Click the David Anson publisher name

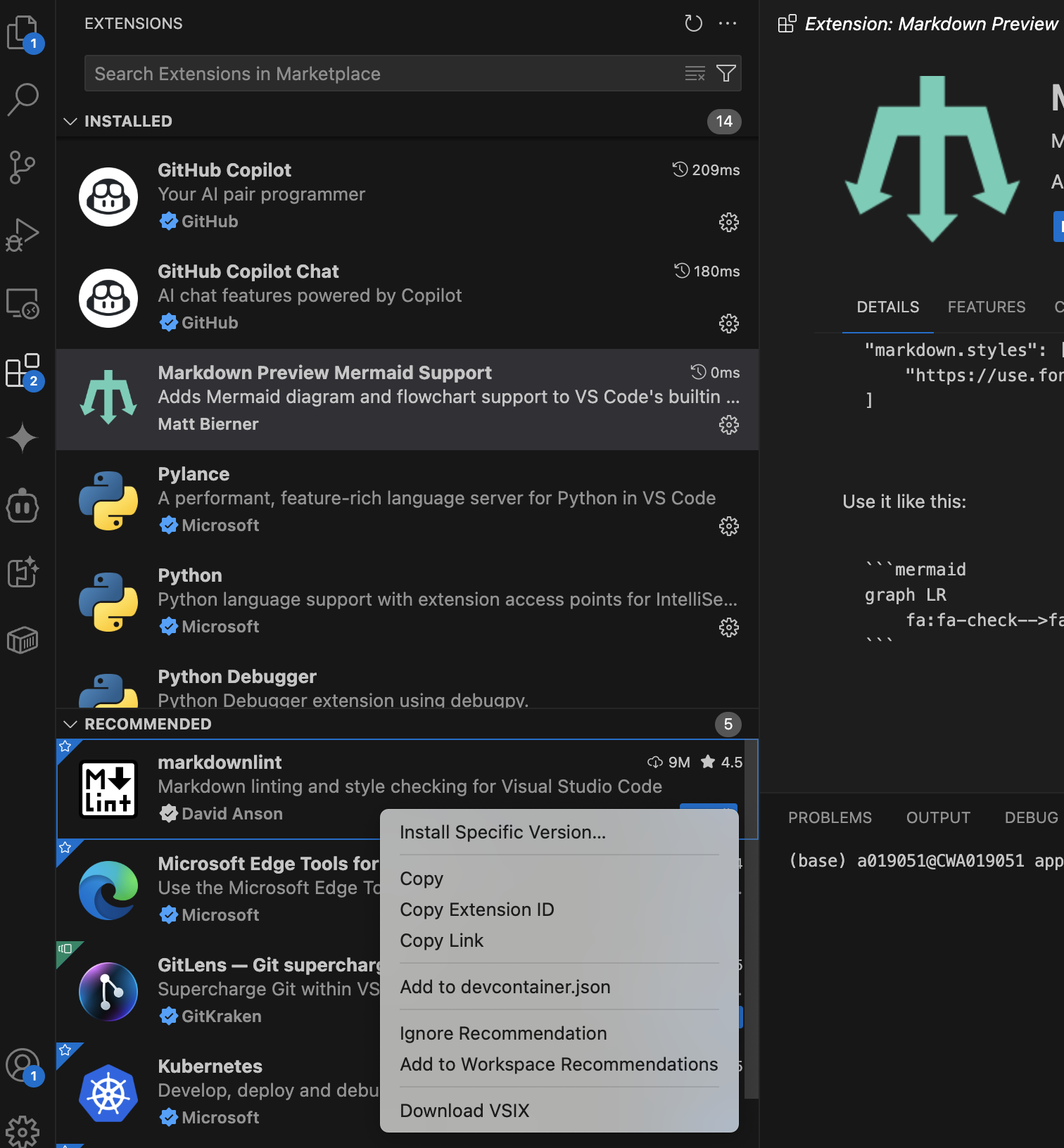232,814
